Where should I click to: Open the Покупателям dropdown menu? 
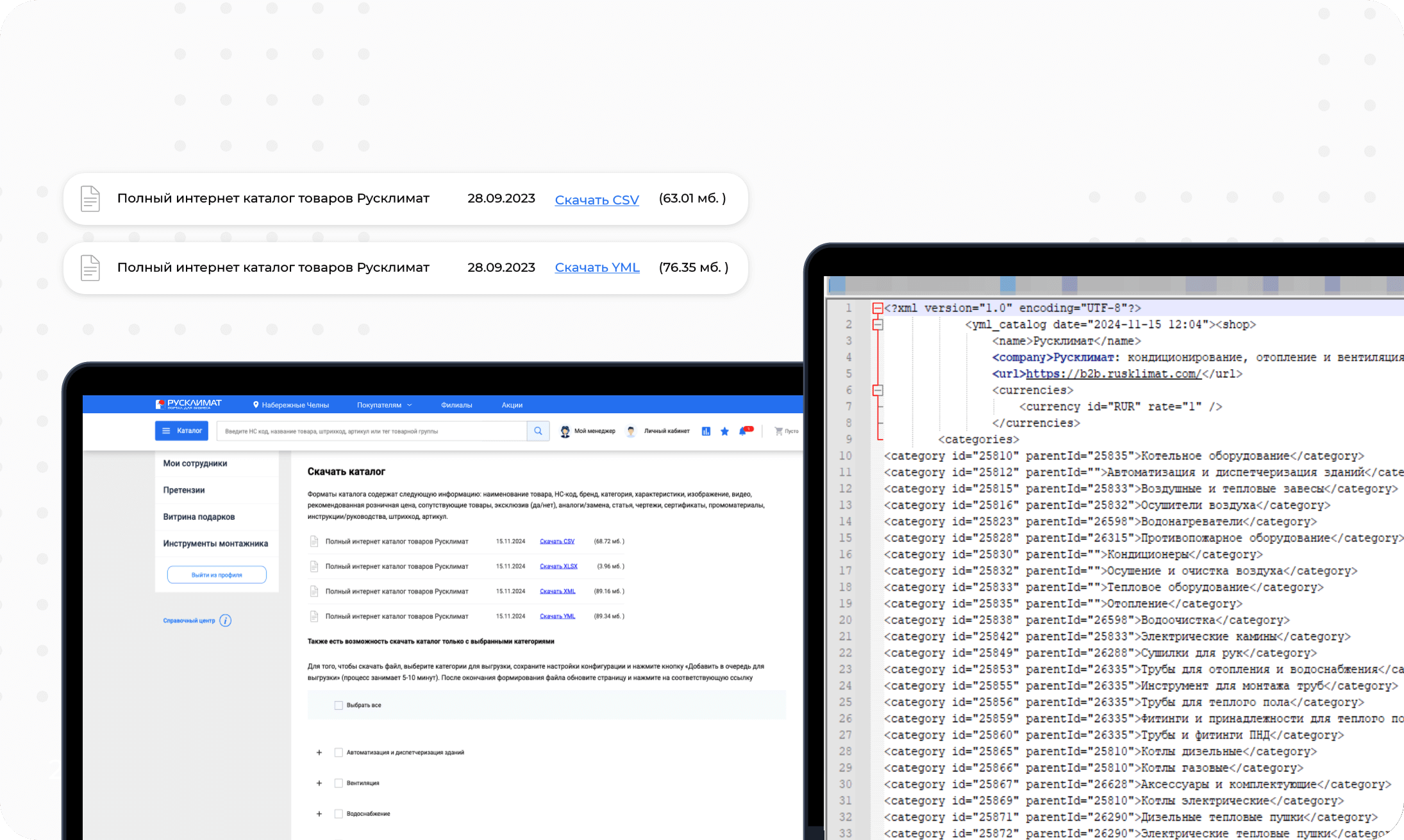click(x=384, y=405)
